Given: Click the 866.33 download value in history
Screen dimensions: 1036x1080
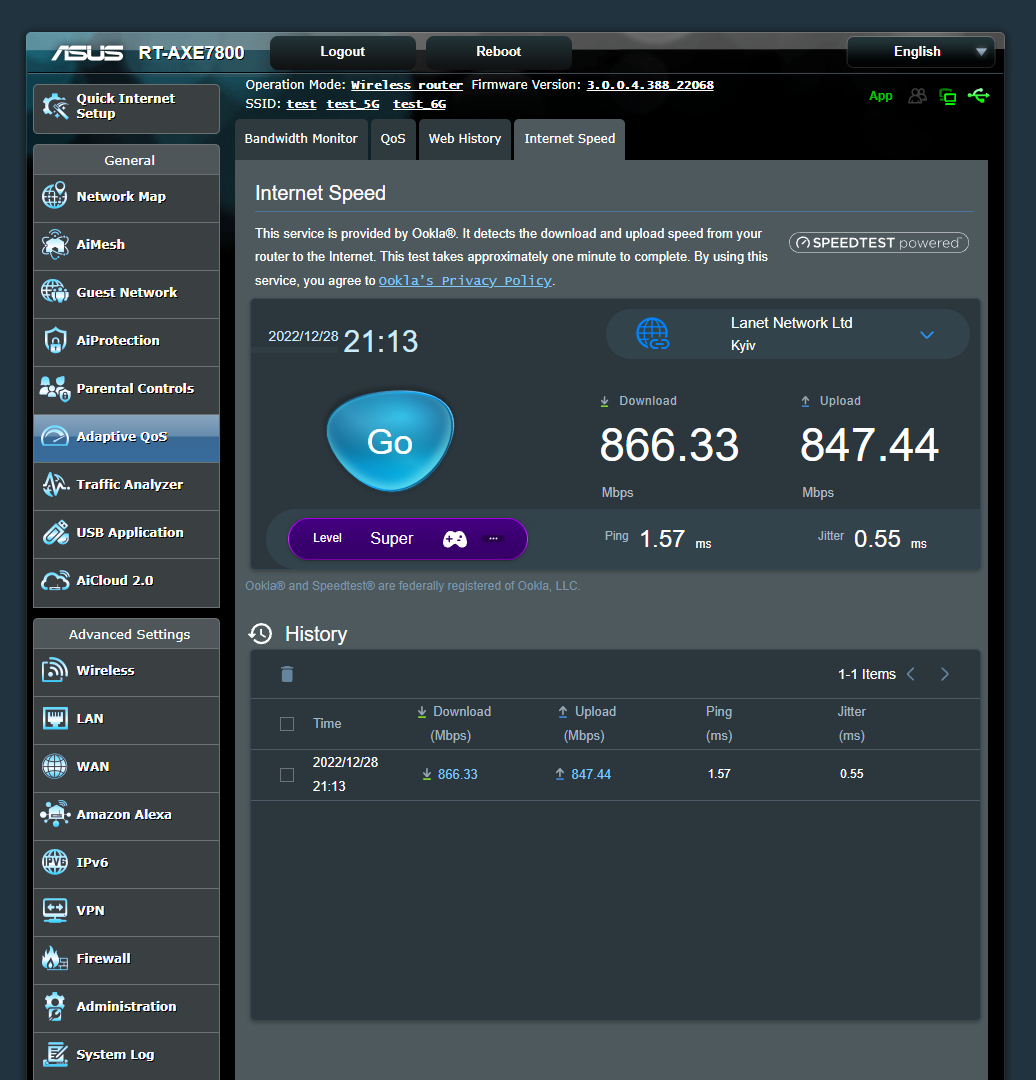Looking at the screenshot, I should (x=457, y=774).
